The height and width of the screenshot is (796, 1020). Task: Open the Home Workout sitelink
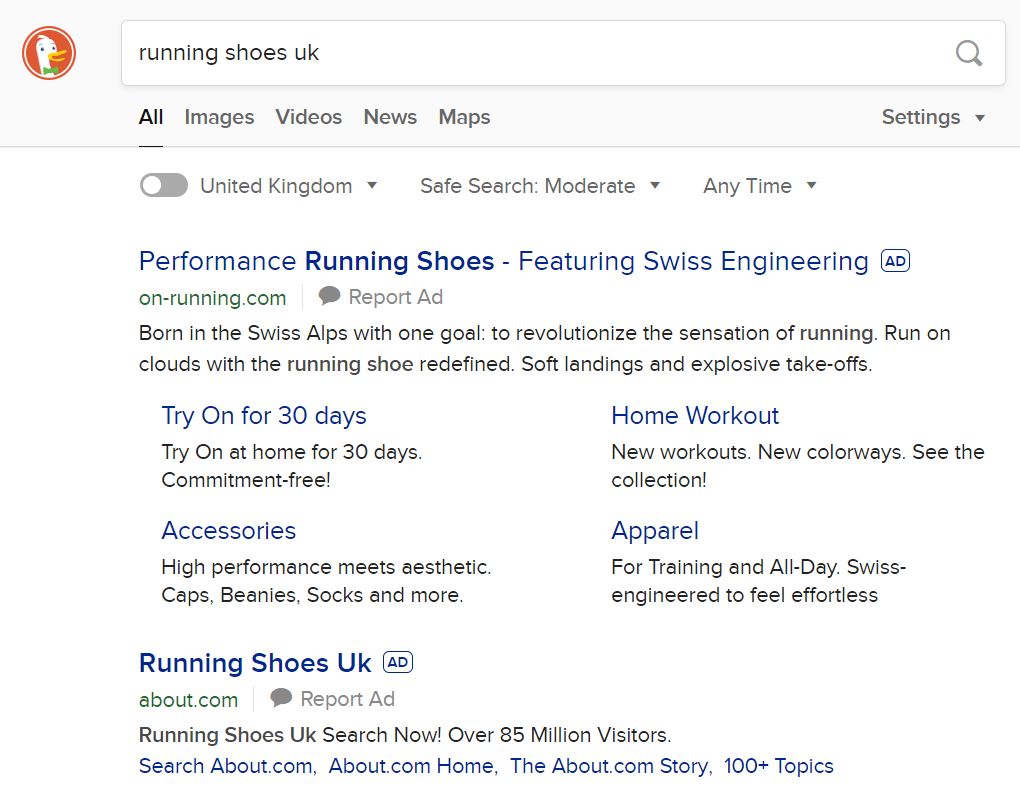pos(695,416)
